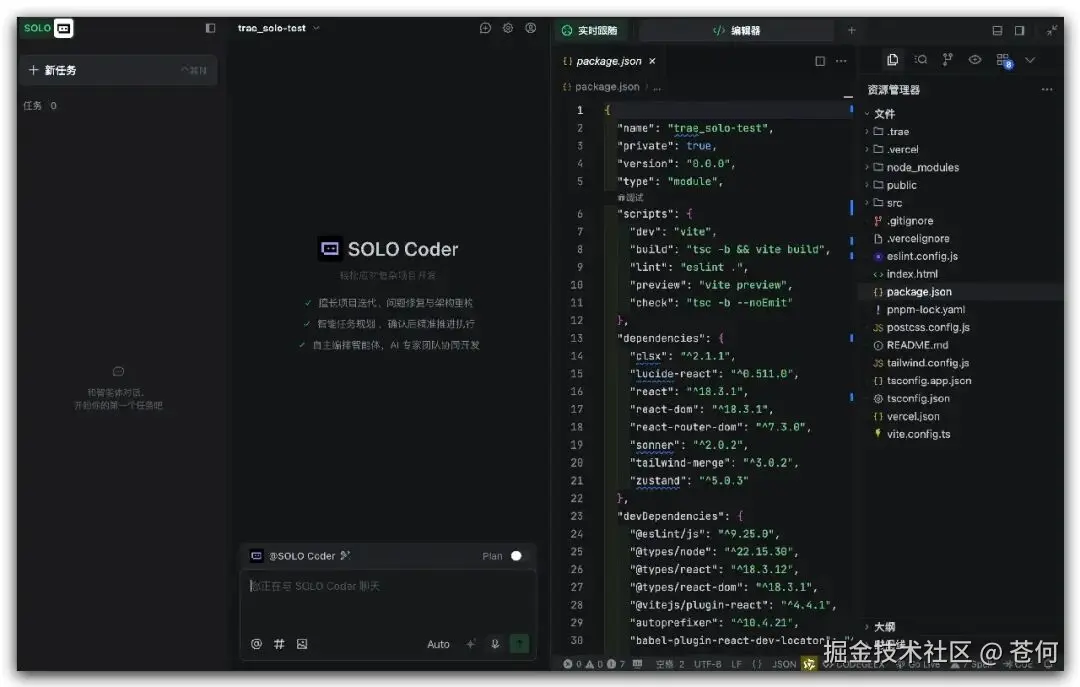The width and height of the screenshot is (1080, 687).
Task: Open the Explorer files icon
Action: (893, 60)
